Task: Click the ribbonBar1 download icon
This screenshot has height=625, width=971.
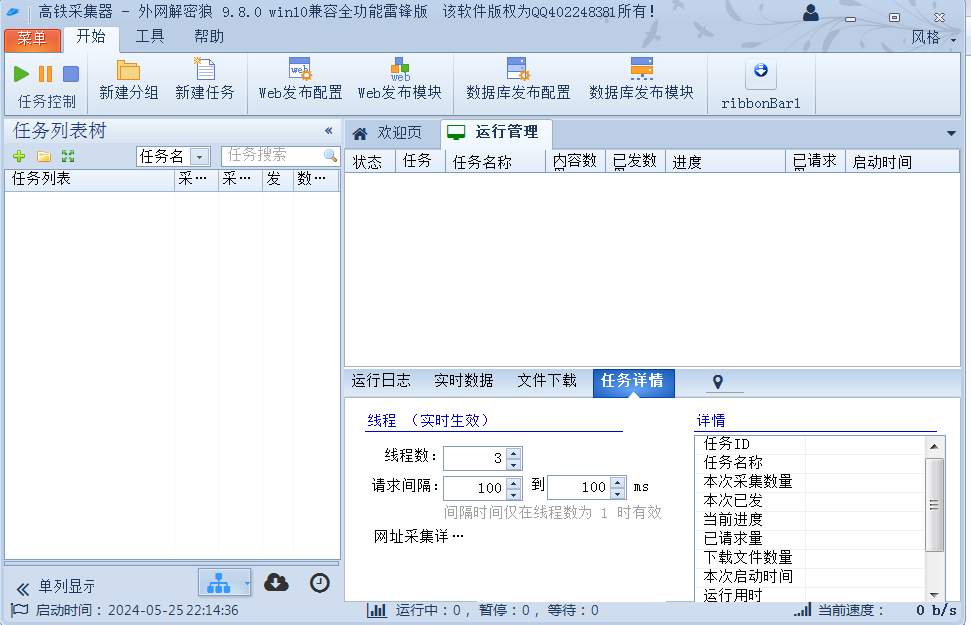Action: [760, 71]
